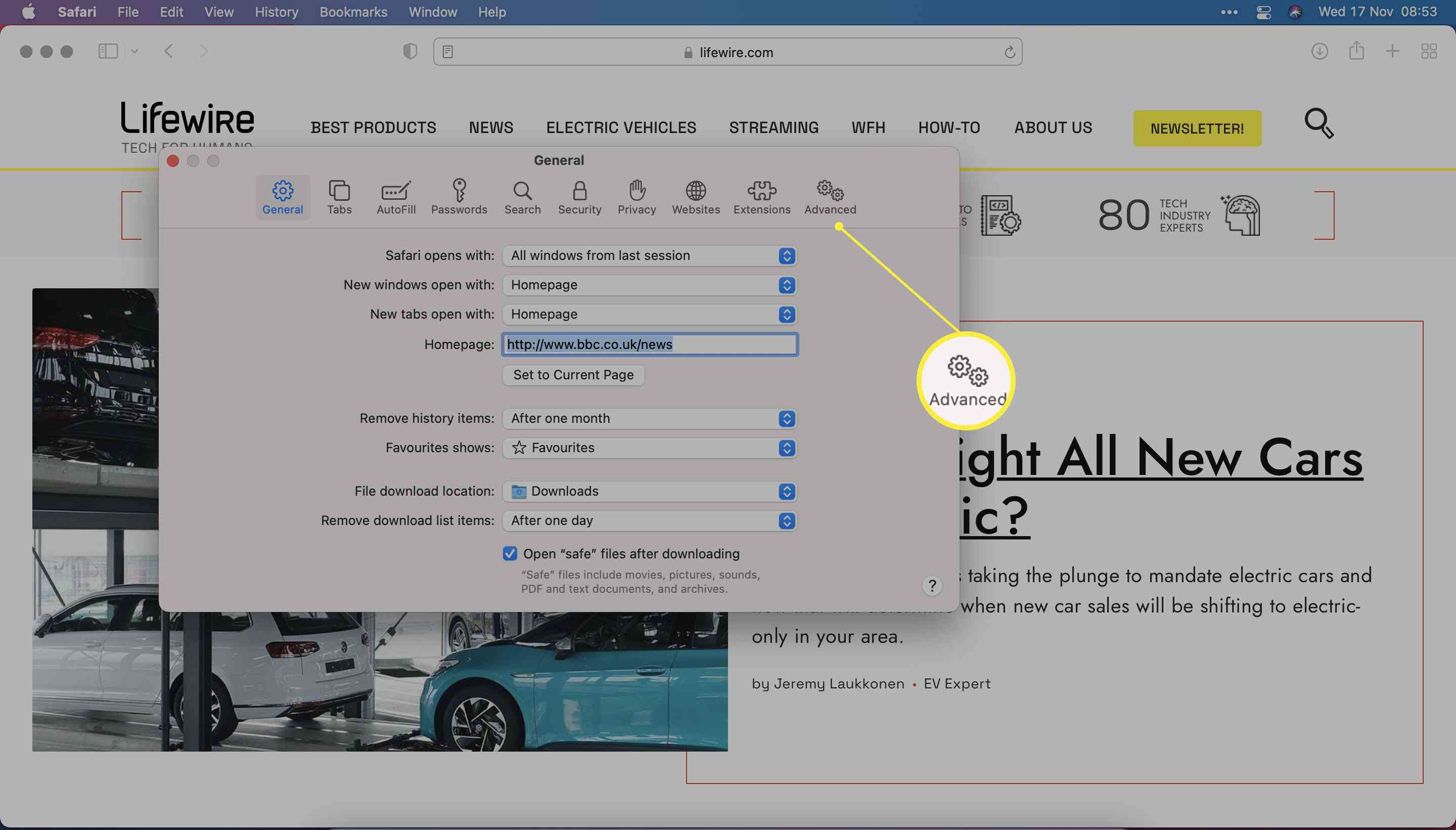
Task: Open NEWS navigation link
Action: 491,127
